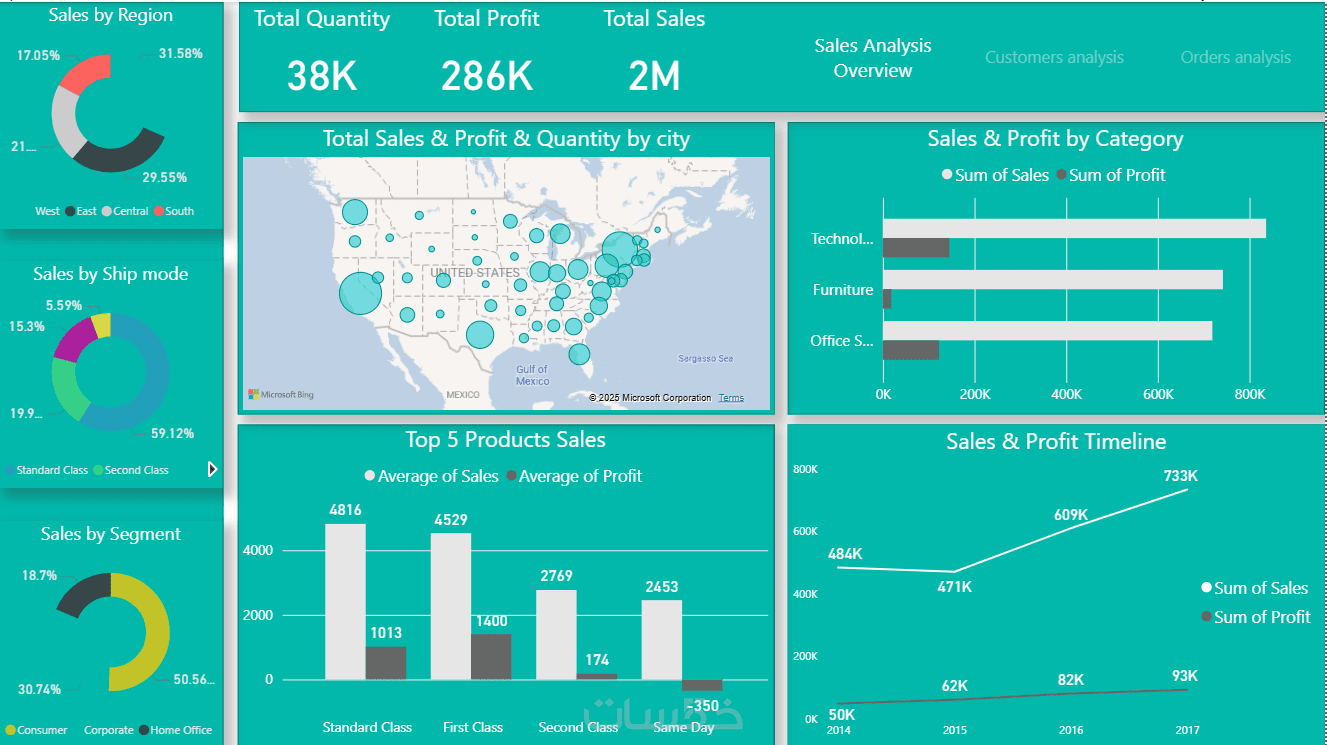
Task: Select West in the Region legend
Action: click(47, 211)
